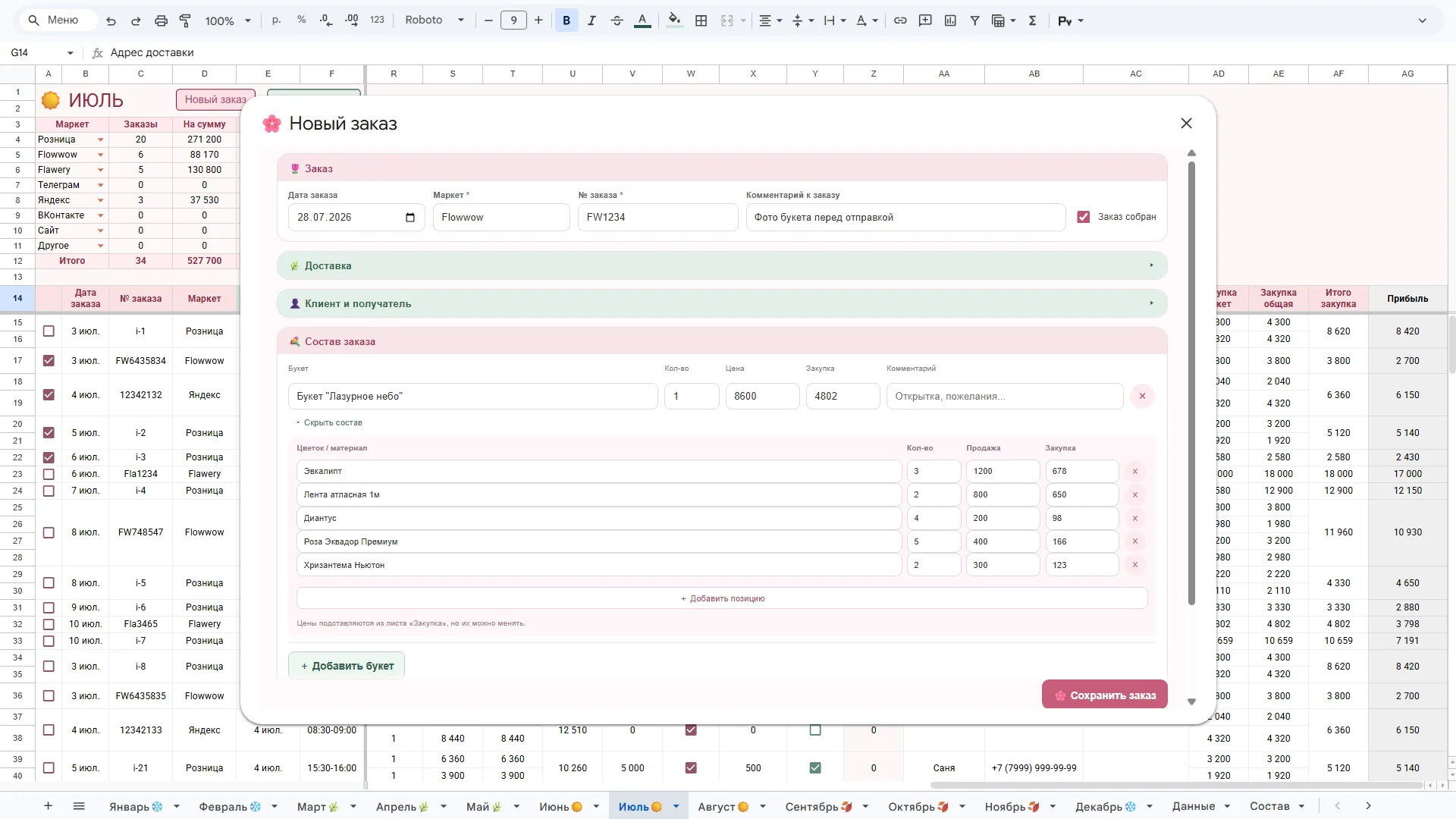The width and height of the screenshot is (1456, 819).
Task: Toggle Заказ собран checkbox
Action: 1084,217
